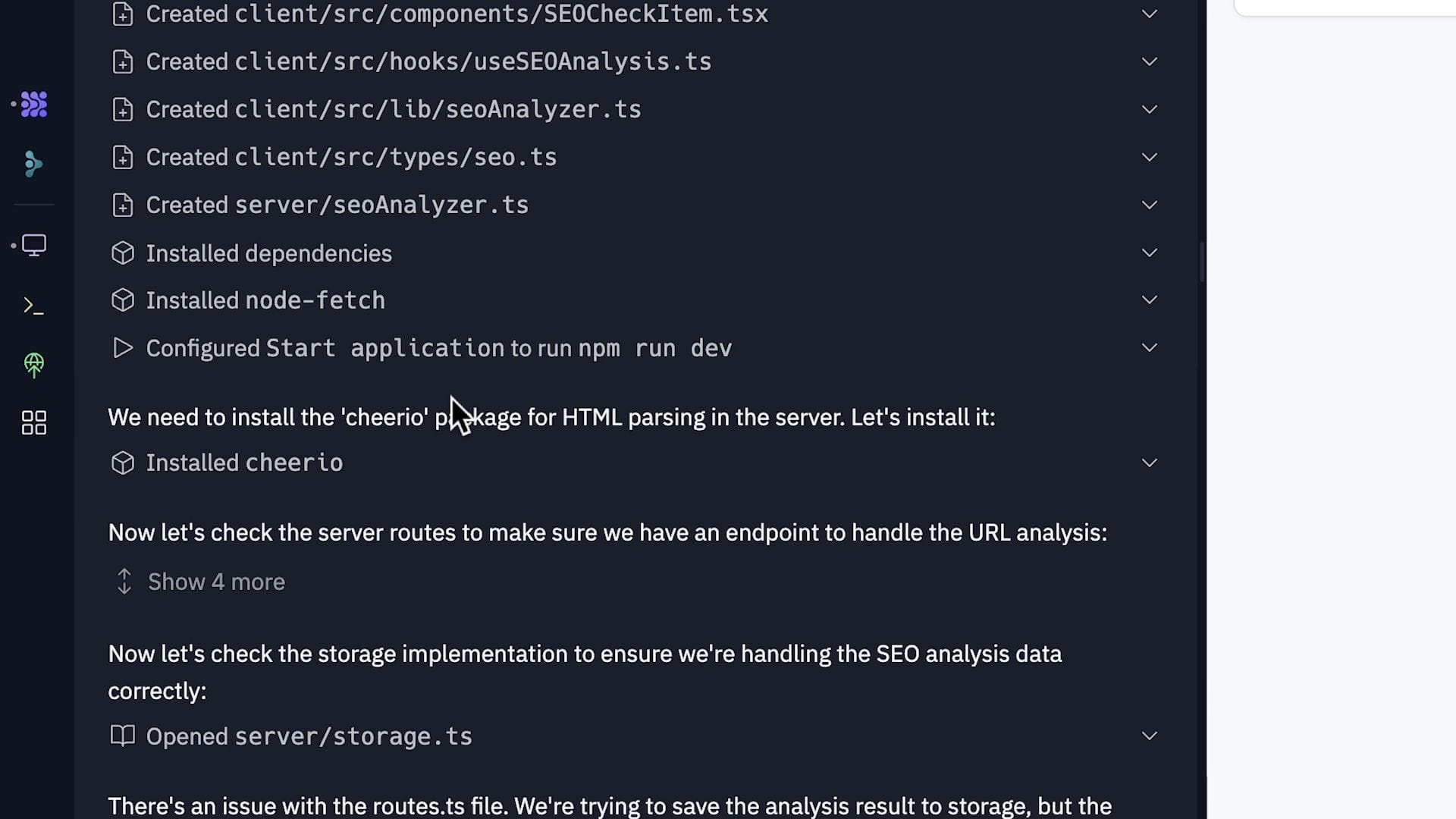Click Show 4 more to expand steps
This screenshot has height=819, width=1456.
(215, 582)
